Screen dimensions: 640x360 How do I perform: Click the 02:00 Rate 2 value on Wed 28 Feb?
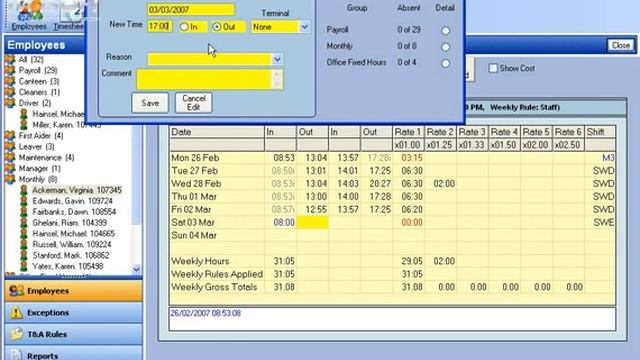pos(444,184)
